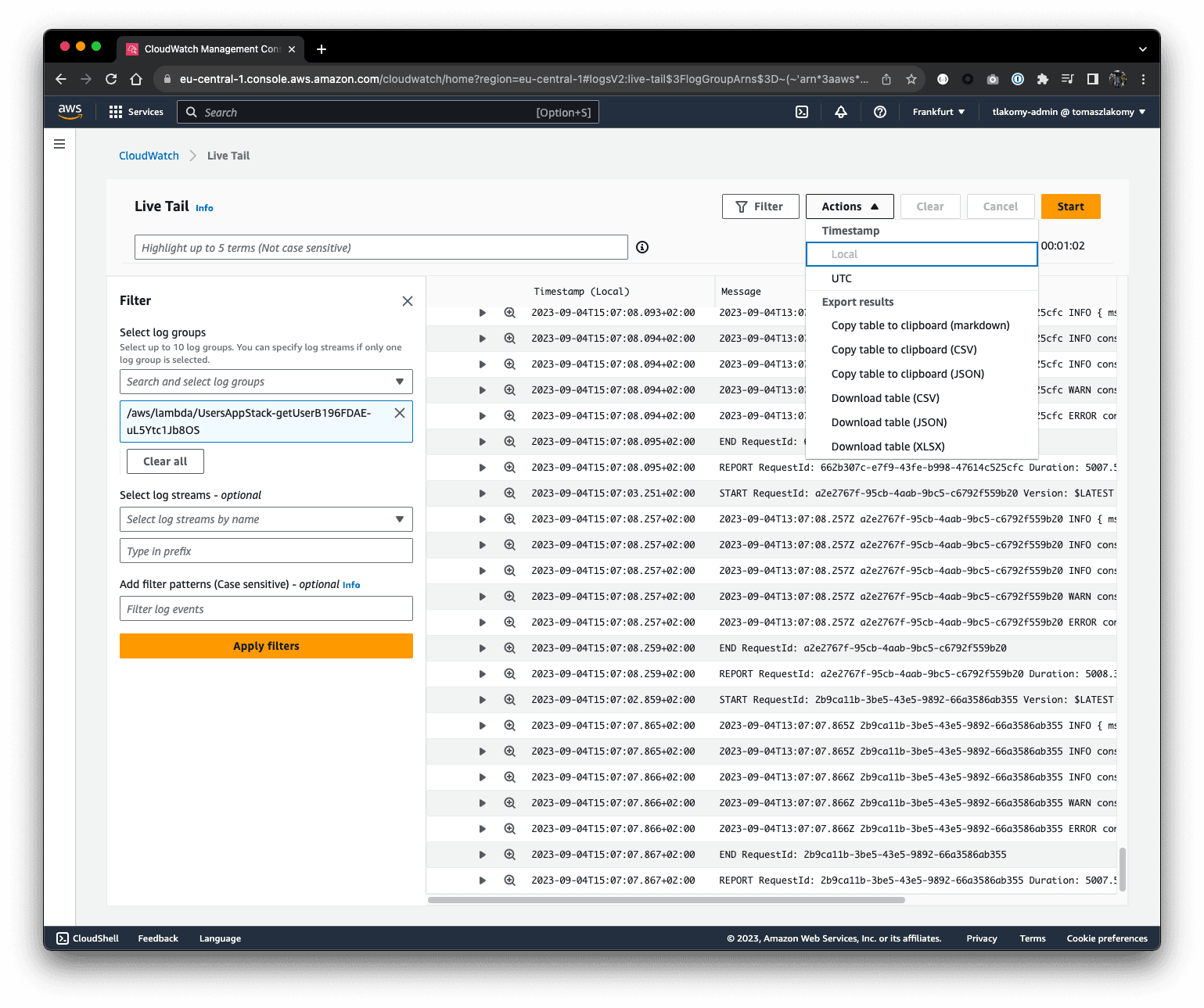Expand the START RequestId 2b9ca11b row
Screen dimensions: 1204x1008
click(x=483, y=700)
